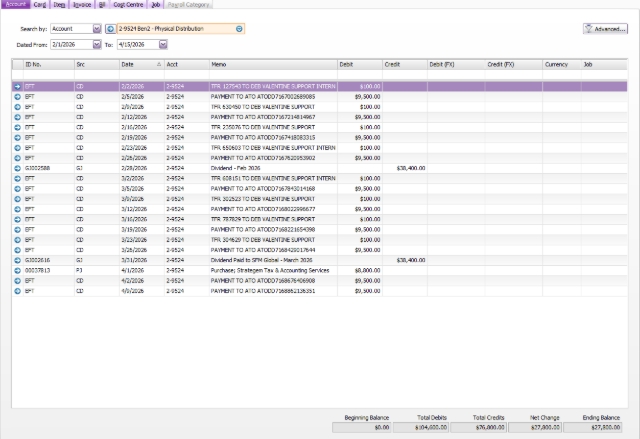The image size is (640, 439).
Task: Click the Advanced button
Action: pos(605,29)
